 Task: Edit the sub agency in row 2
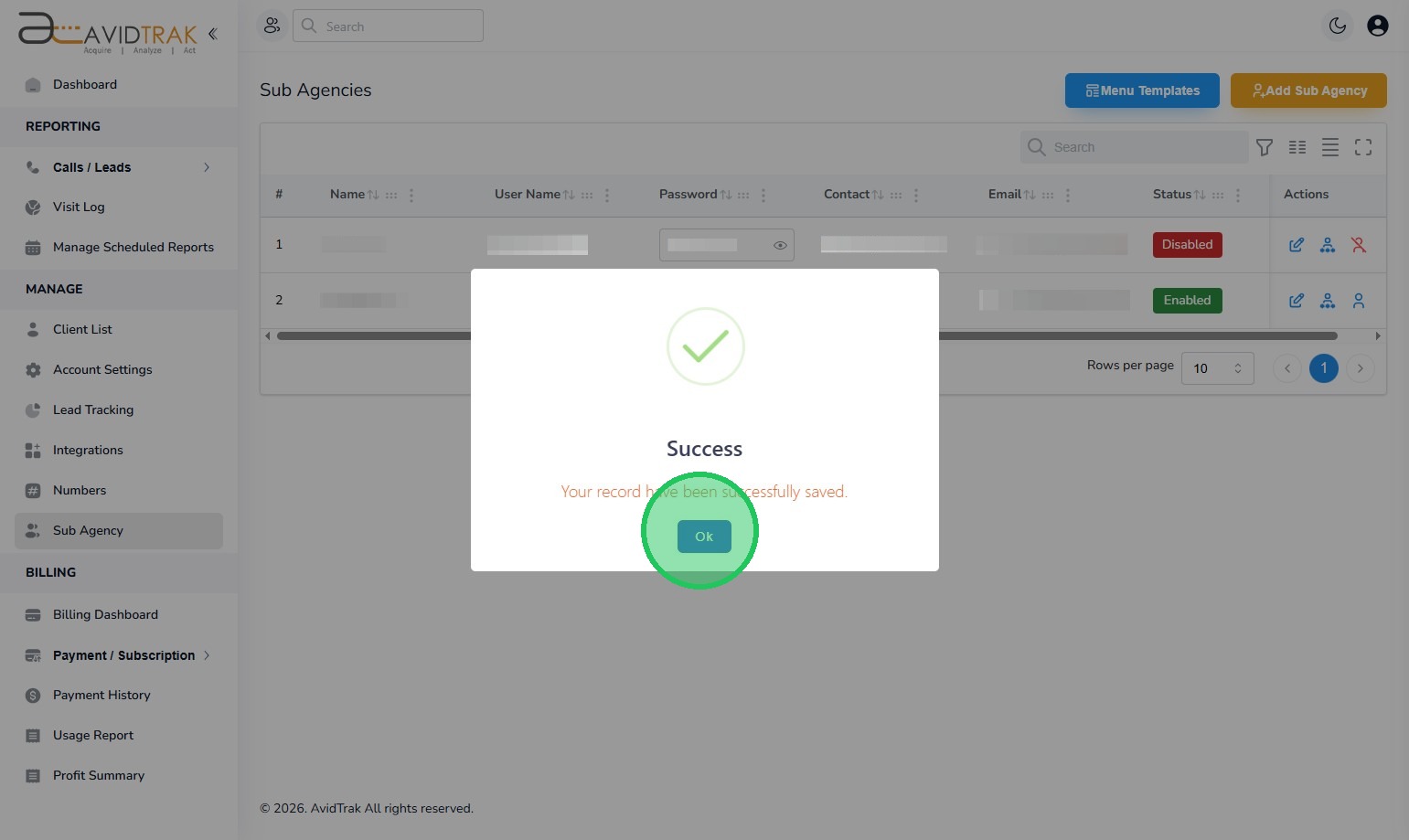click(x=1297, y=301)
